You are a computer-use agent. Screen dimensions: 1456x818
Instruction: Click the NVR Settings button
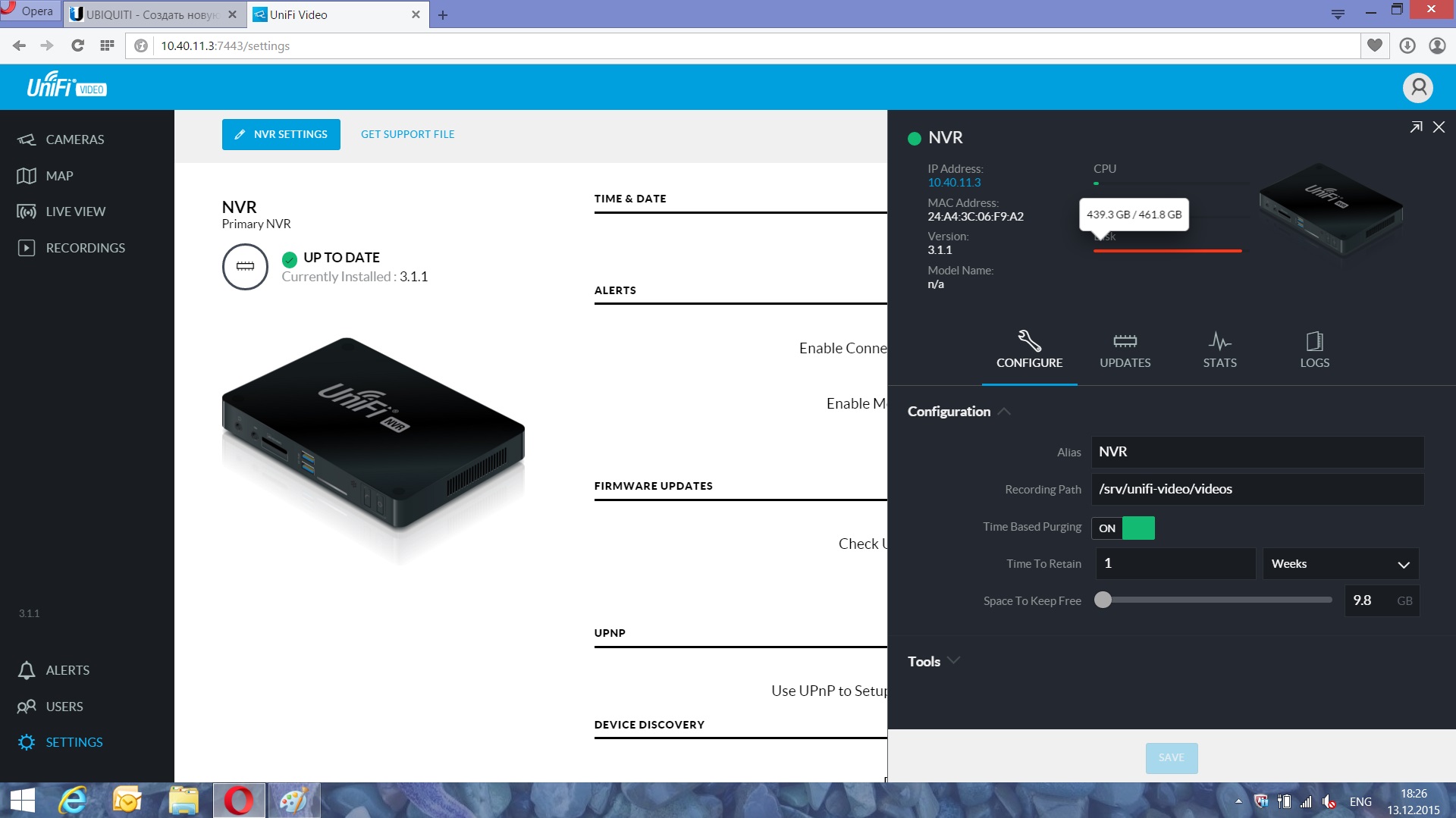[x=281, y=134]
